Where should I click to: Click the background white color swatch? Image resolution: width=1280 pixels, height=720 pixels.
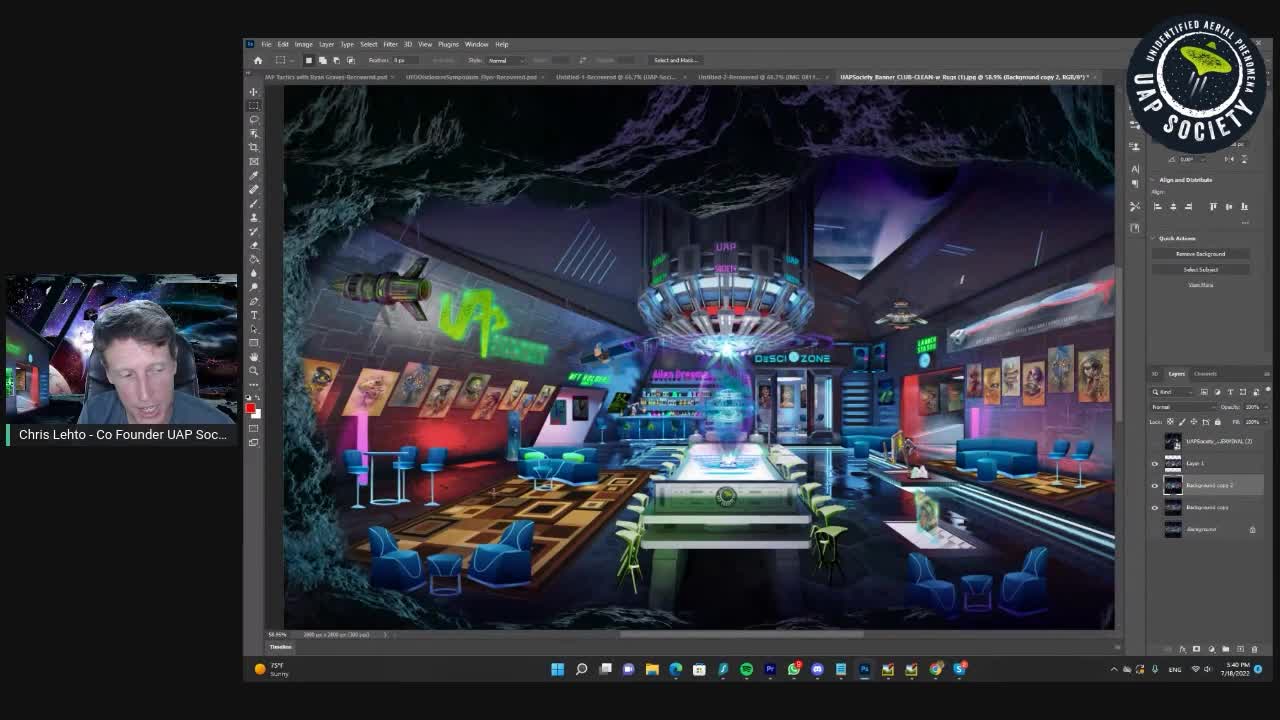click(x=257, y=413)
